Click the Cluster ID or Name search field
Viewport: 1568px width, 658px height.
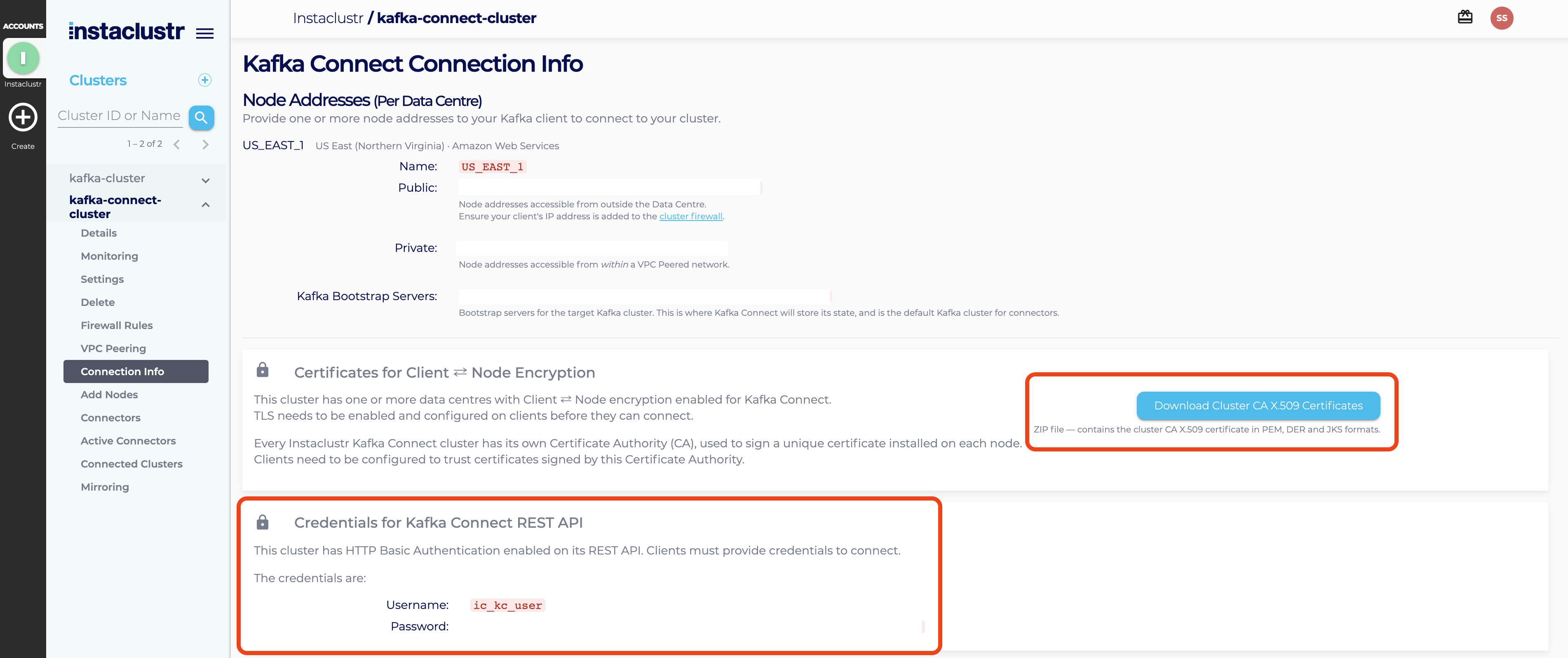pos(120,116)
